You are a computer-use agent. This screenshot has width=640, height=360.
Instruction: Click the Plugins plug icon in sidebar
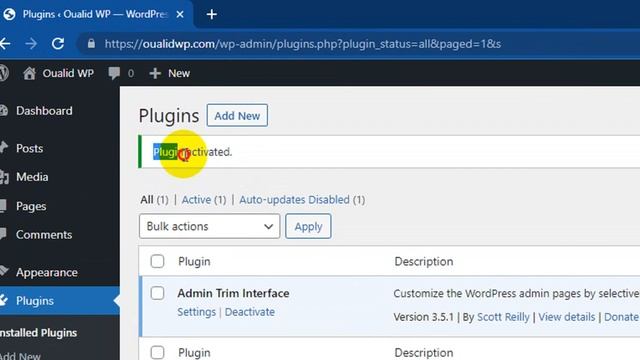tap(4, 300)
